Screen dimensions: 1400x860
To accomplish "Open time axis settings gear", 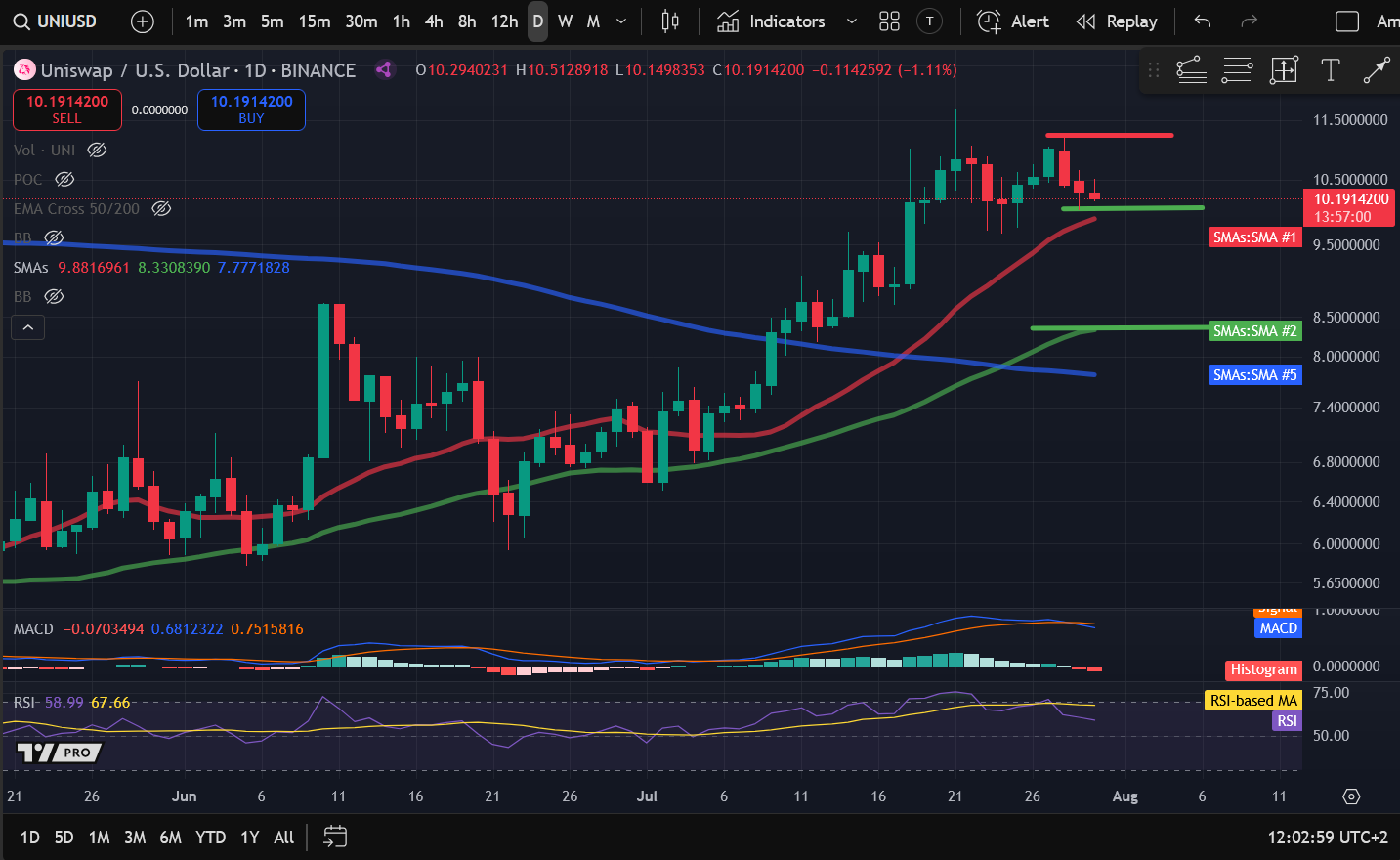I will pos(1351,796).
